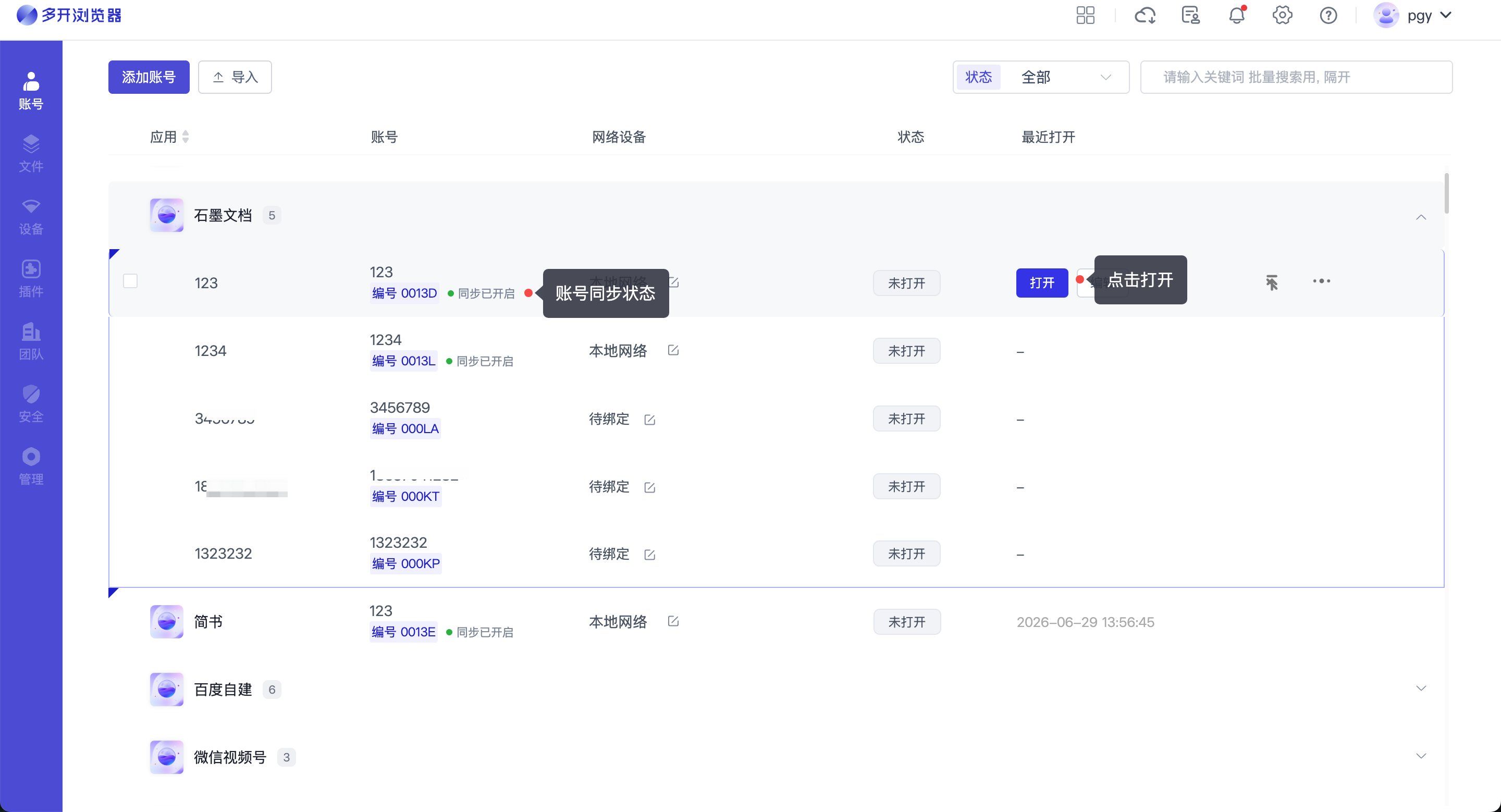Edit network binding for account 1323232

click(650, 555)
